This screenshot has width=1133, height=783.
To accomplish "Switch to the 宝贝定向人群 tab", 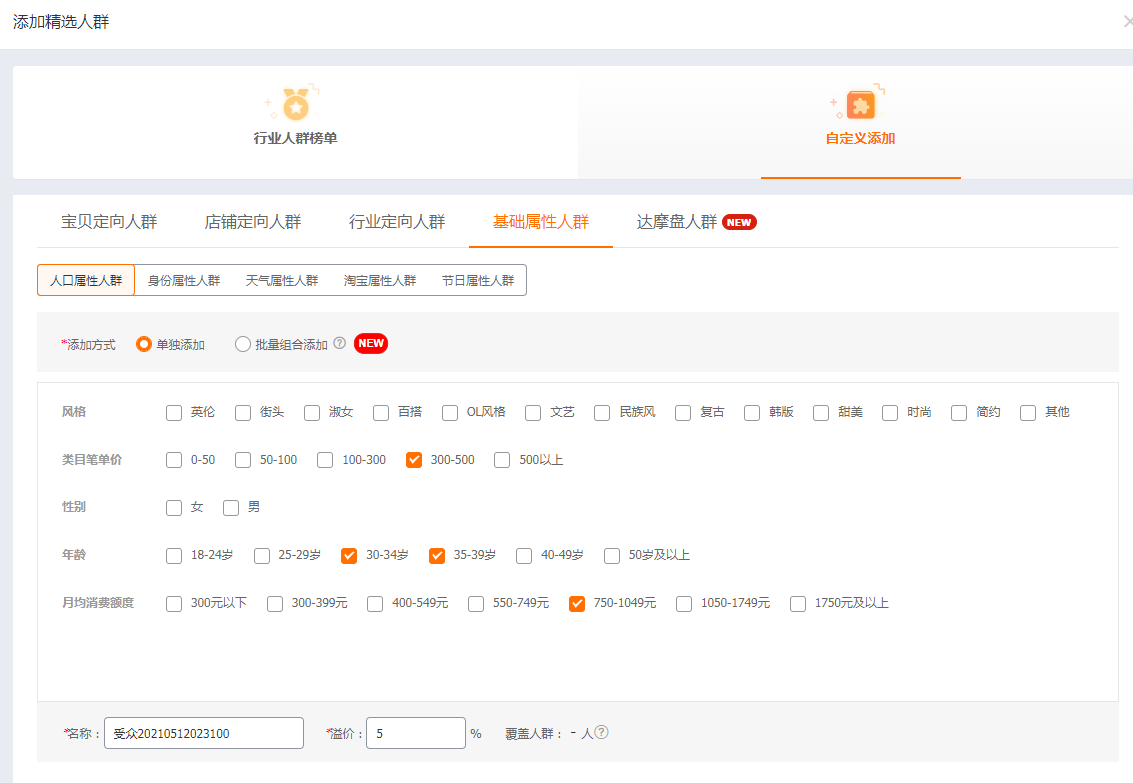I will (109, 222).
